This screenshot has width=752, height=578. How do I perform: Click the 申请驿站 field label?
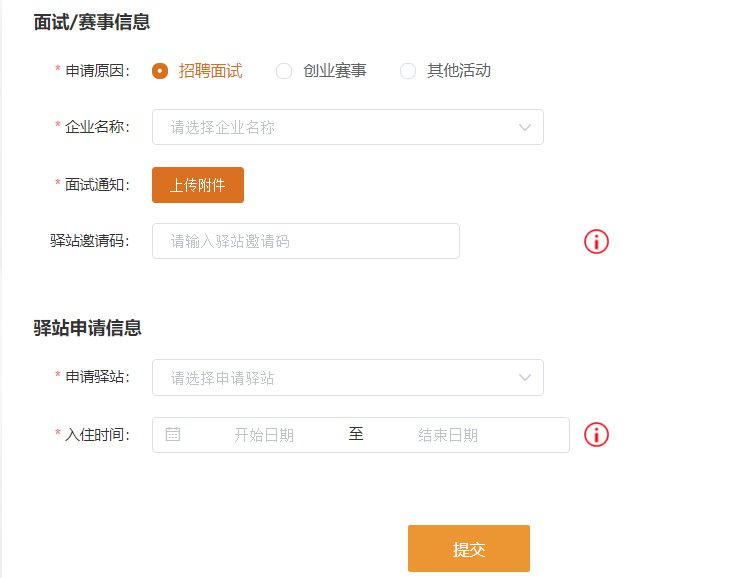point(97,377)
